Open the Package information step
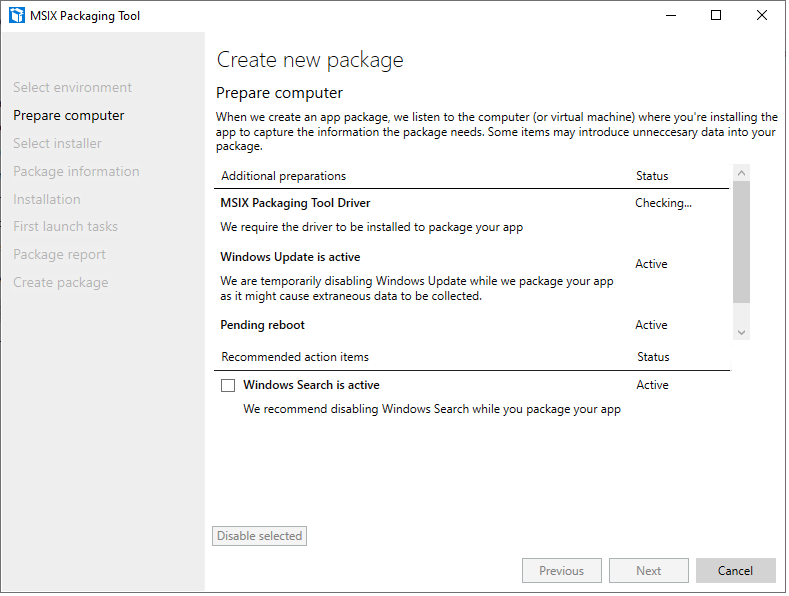This screenshot has height=596, width=789. tap(76, 172)
